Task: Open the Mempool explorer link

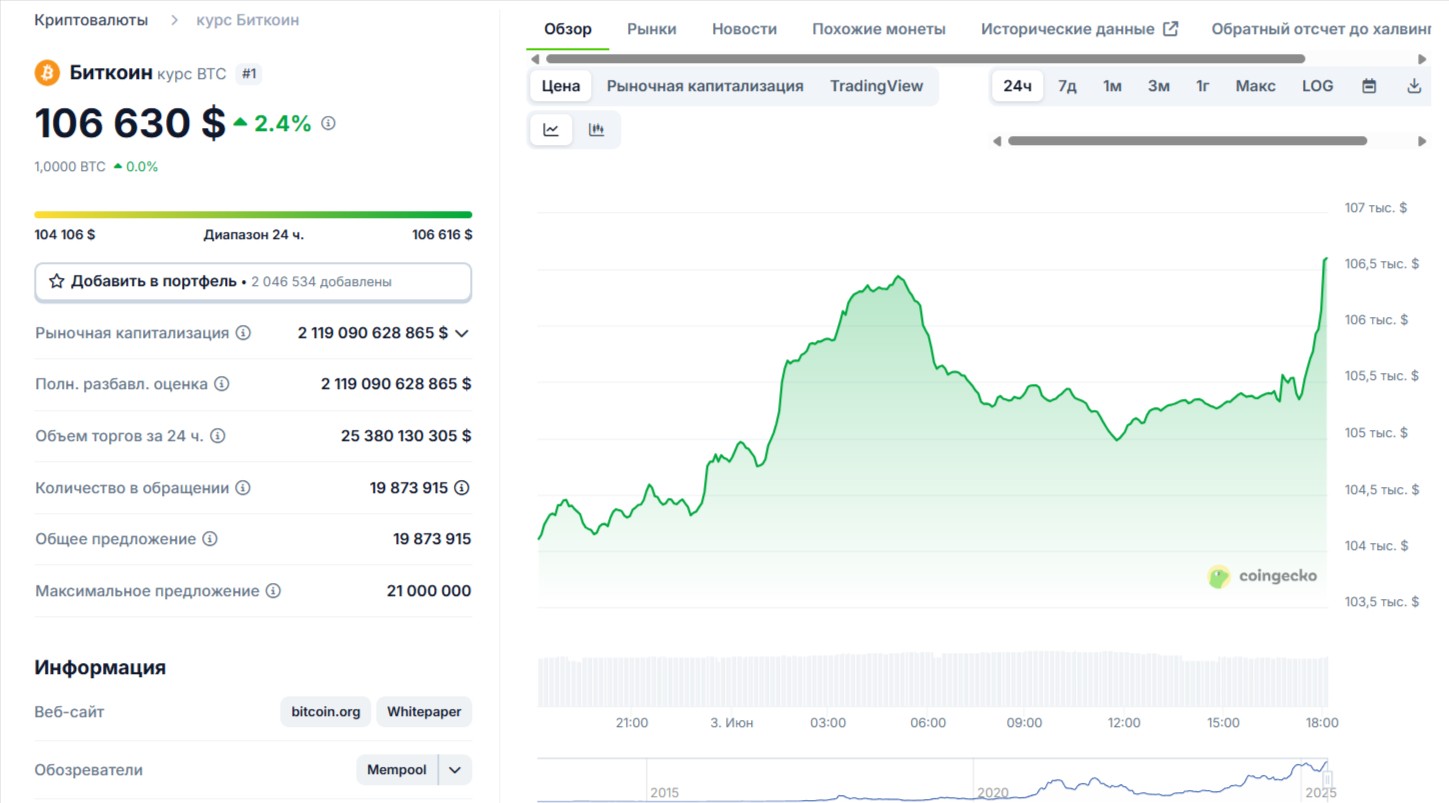Action: [x=397, y=770]
